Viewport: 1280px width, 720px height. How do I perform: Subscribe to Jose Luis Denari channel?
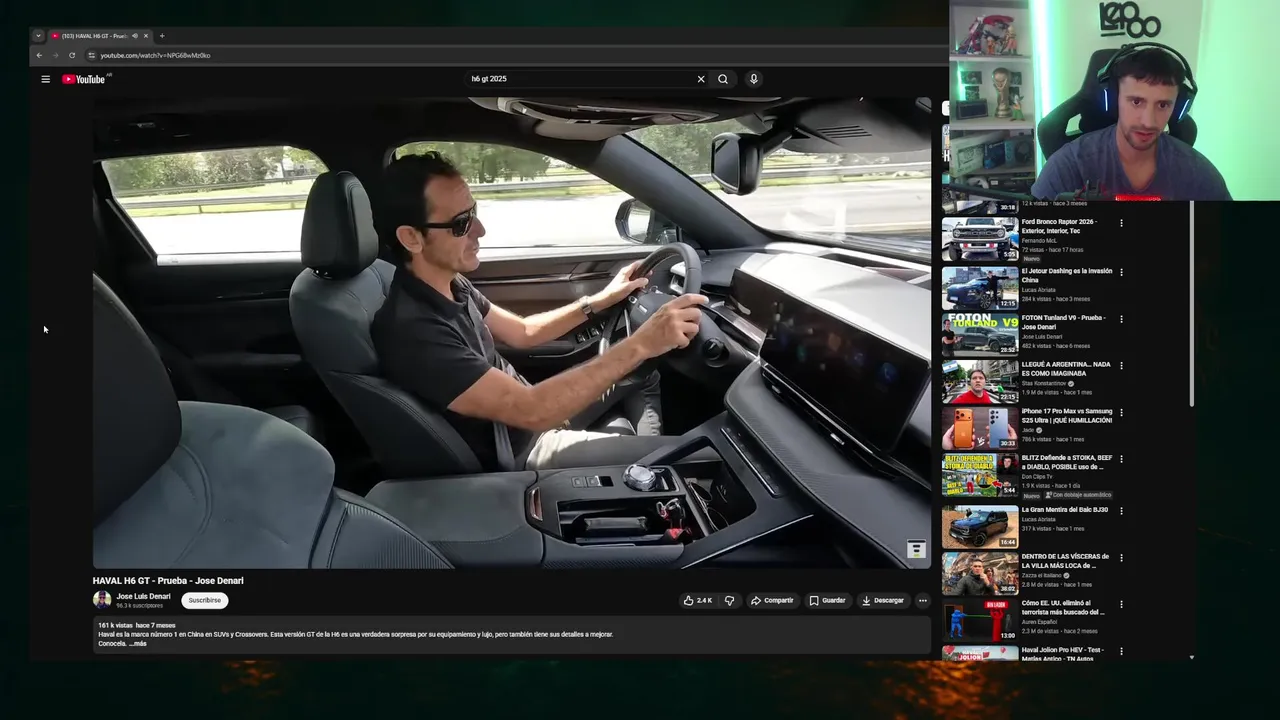[205, 601]
